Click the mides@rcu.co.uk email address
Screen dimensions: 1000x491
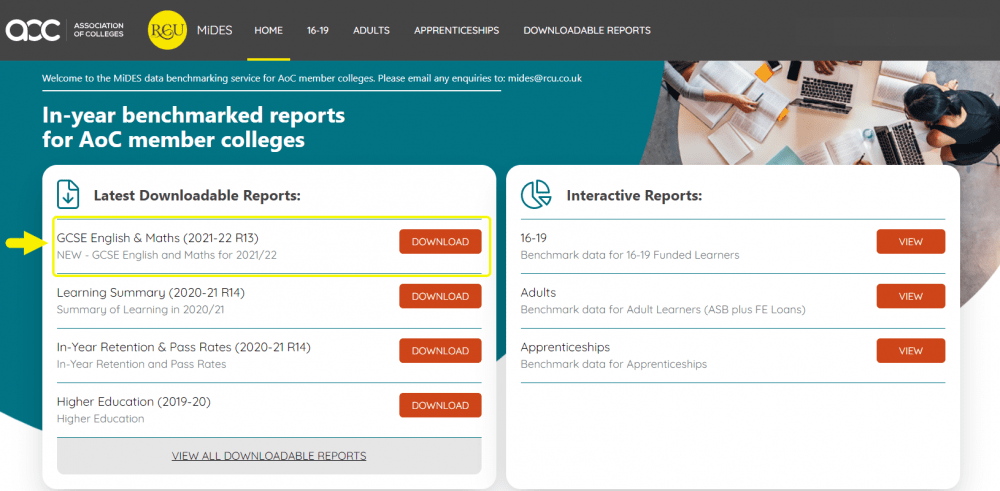(x=545, y=78)
